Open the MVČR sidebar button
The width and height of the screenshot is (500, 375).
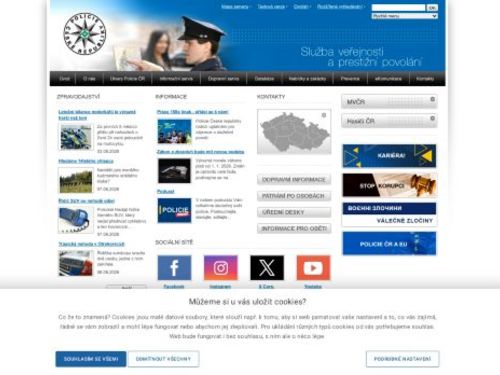pos(389,102)
